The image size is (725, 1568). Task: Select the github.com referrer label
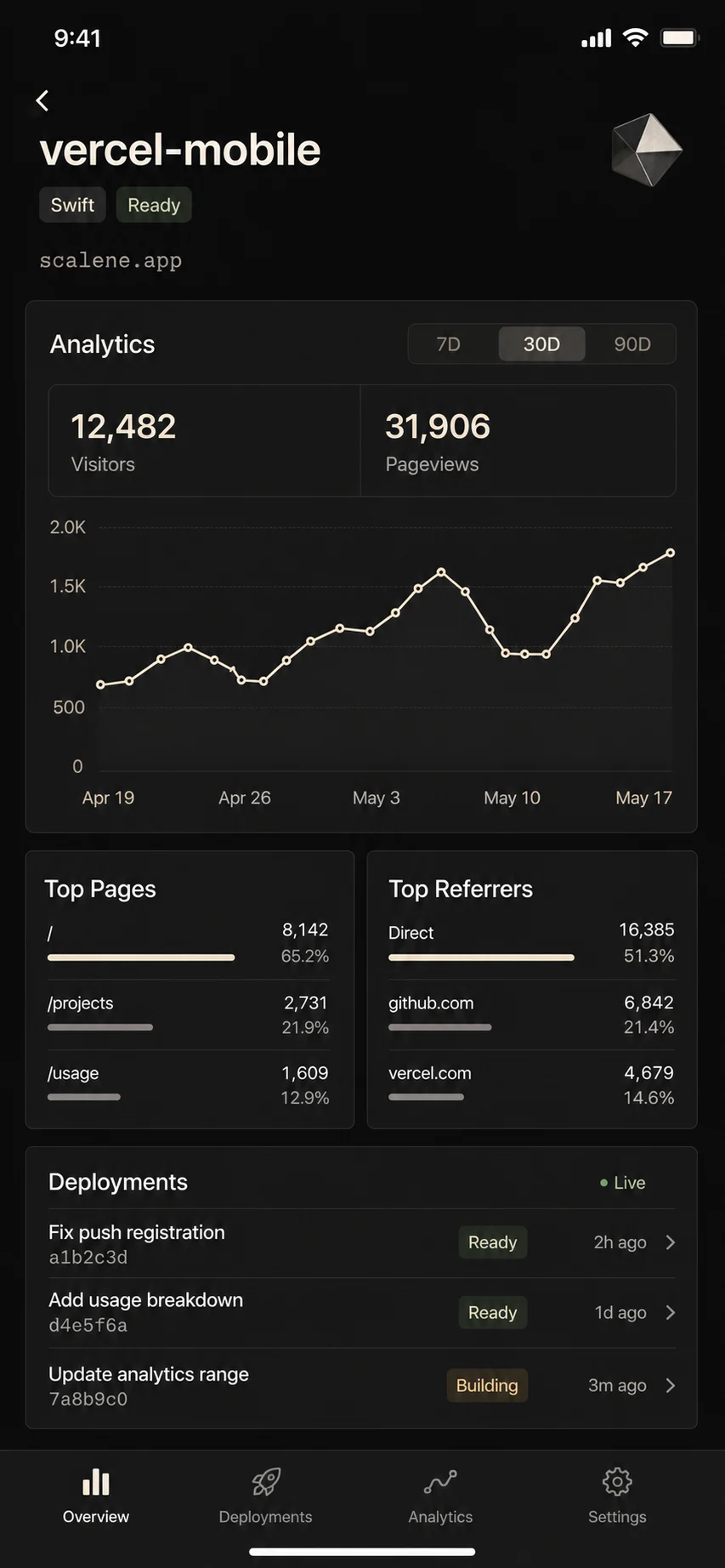(431, 1003)
